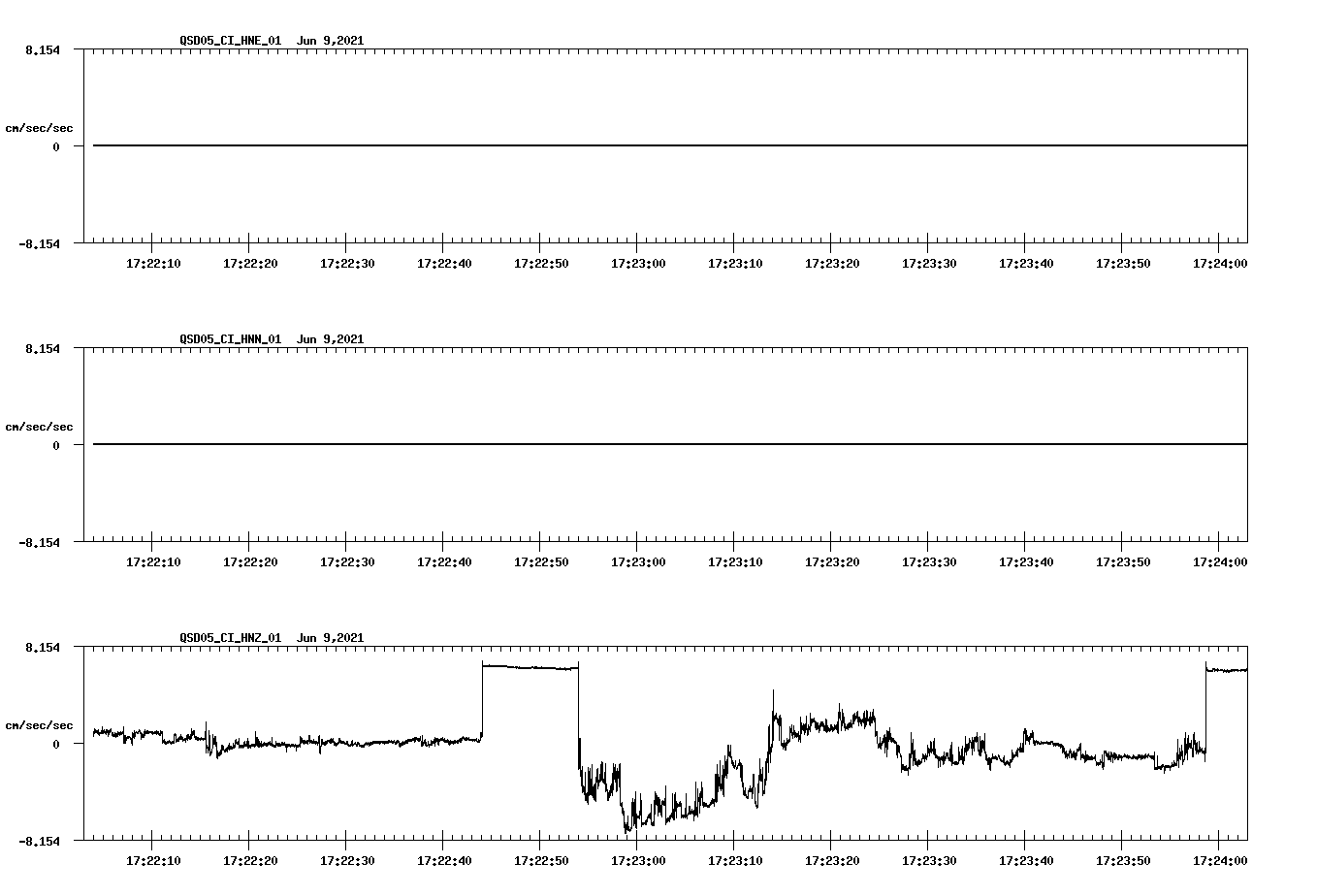Click the QSD05_CI_HNZ_01 plot title
Image resolution: width=1317 pixels, height=896 pixels.
coord(231,638)
